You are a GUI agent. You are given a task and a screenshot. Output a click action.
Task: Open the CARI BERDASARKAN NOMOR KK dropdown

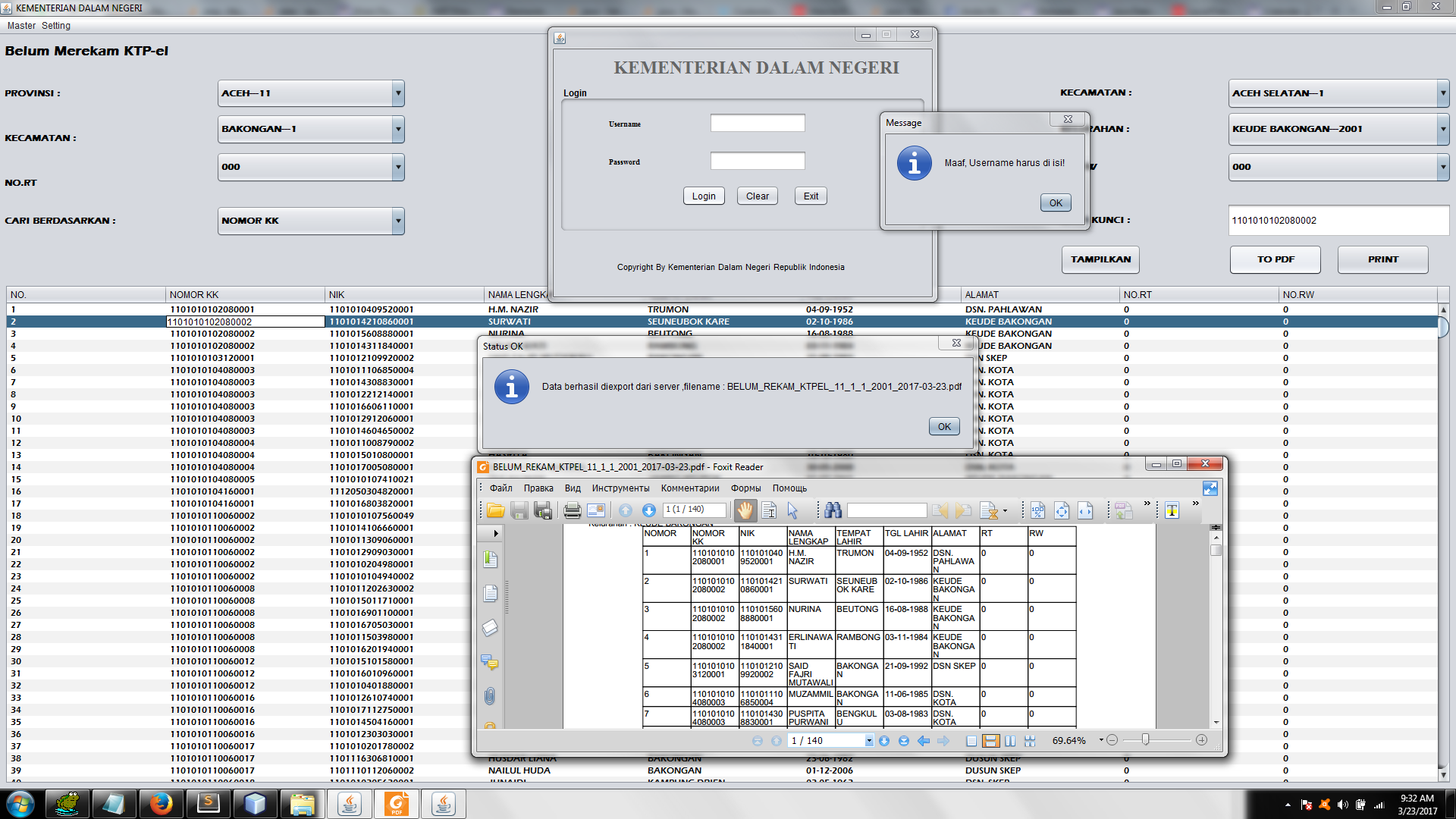397,221
